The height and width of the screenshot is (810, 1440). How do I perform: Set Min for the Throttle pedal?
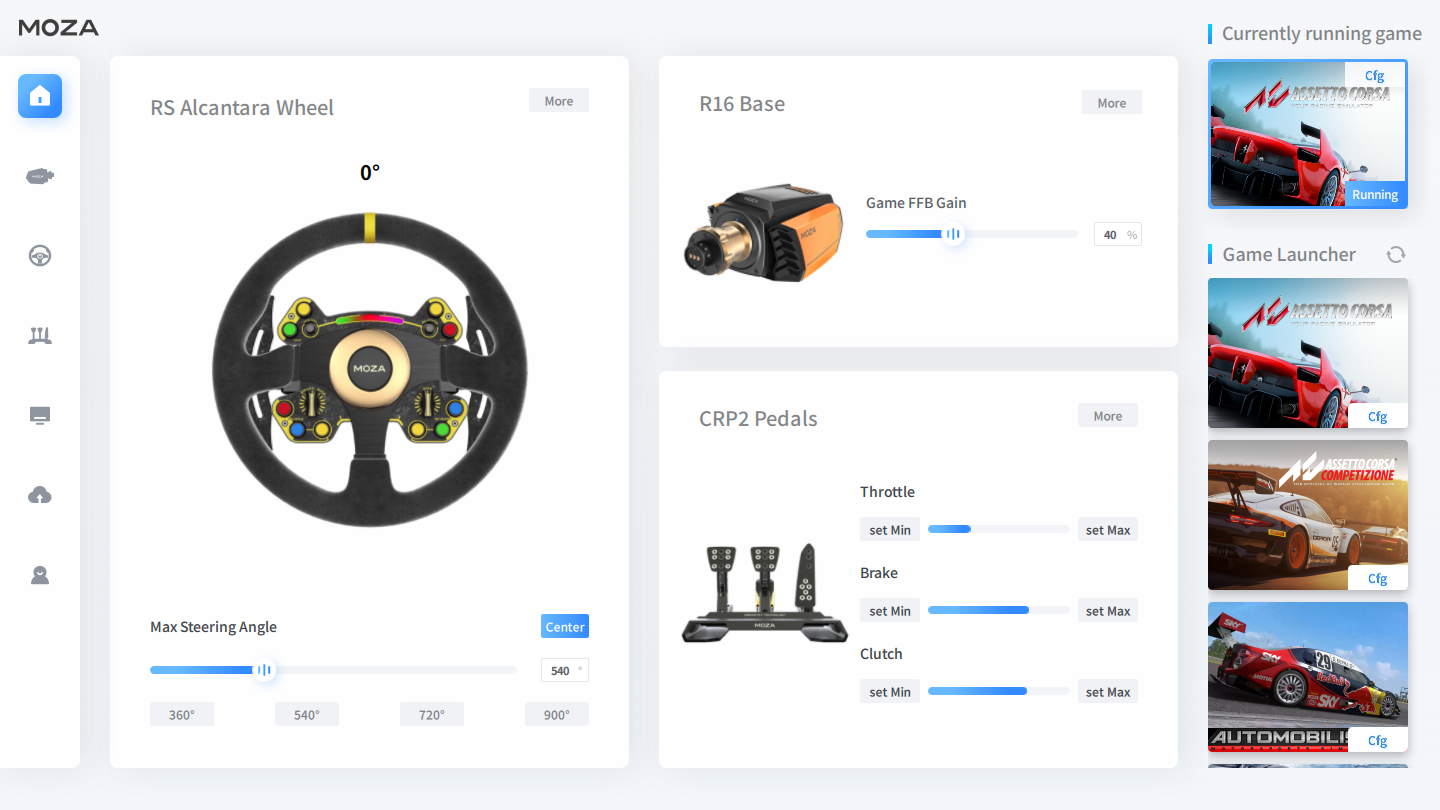pyautogui.click(x=890, y=530)
